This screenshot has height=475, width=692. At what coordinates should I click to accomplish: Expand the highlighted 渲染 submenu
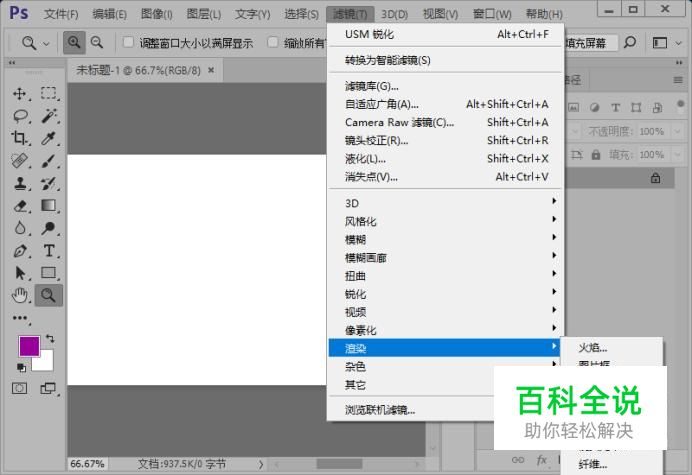click(444, 348)
